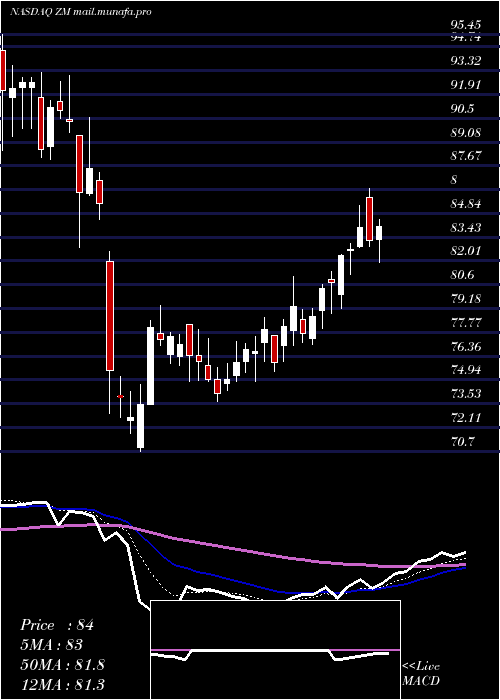Click the 73.53 price axis label
The width and height of the screenshot is (500, 700).
(466, 394)
